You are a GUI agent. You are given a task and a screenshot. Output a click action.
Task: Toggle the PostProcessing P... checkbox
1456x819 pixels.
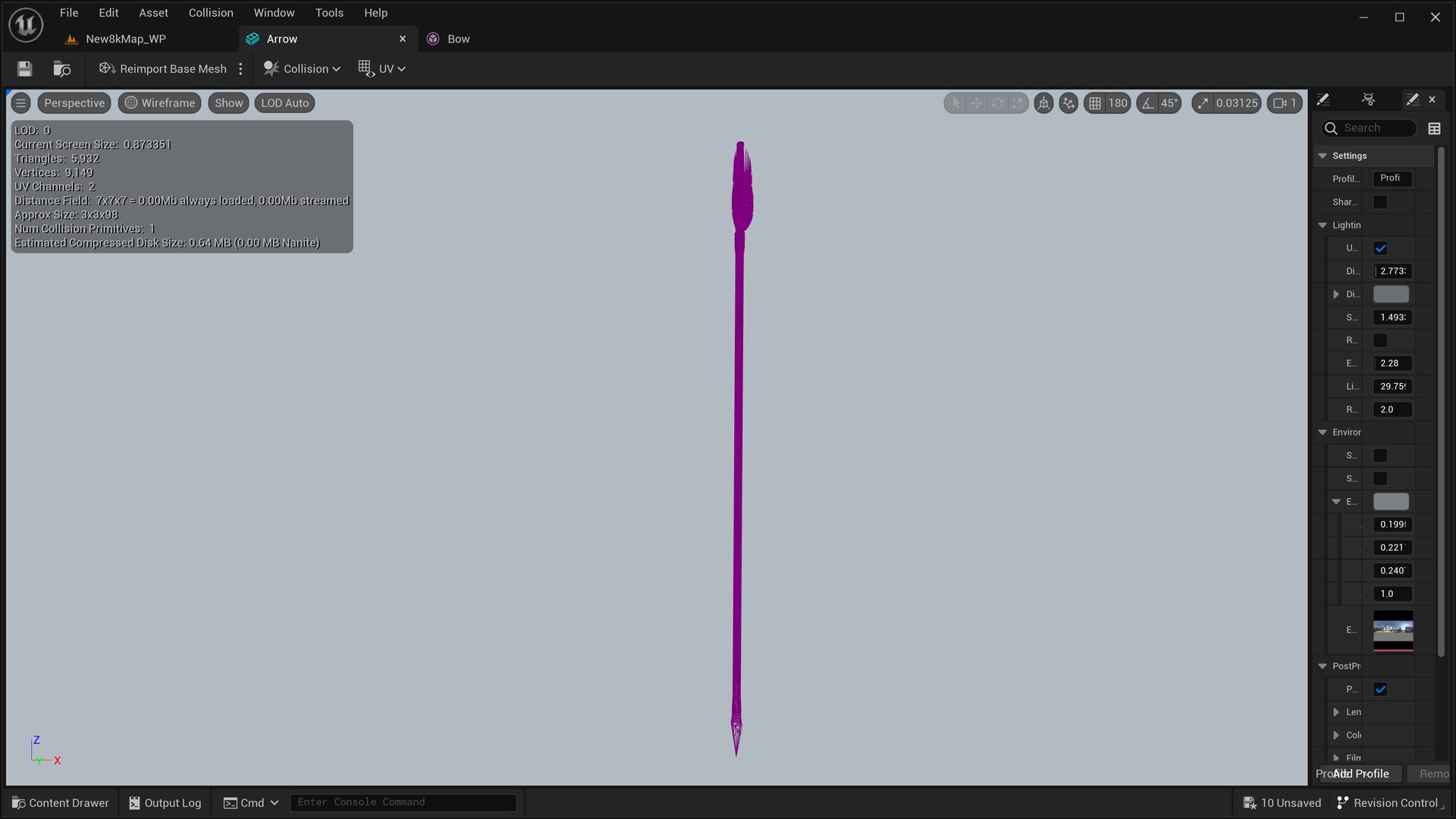click(x=1380, y=689)
